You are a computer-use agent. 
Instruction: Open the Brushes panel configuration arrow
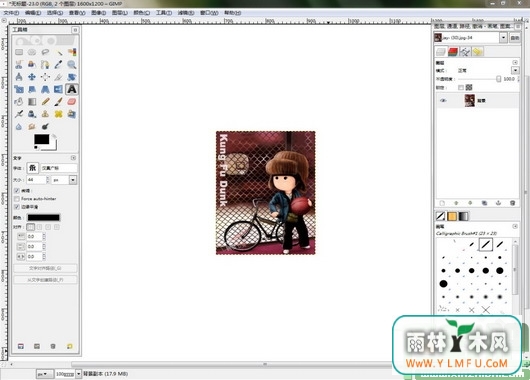point(515,227)
